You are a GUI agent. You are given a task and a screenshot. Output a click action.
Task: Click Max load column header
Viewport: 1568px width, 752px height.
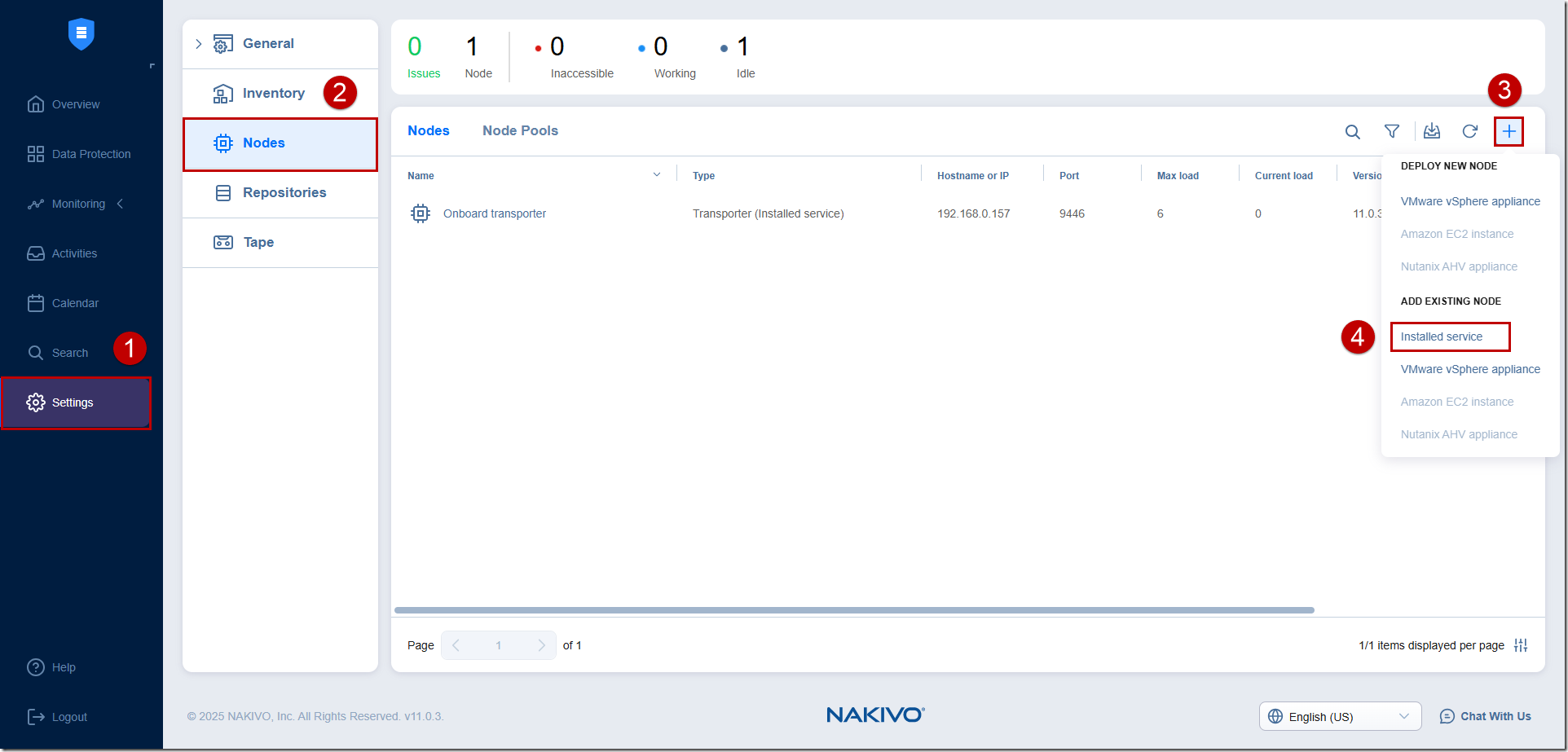[1178, 176]
